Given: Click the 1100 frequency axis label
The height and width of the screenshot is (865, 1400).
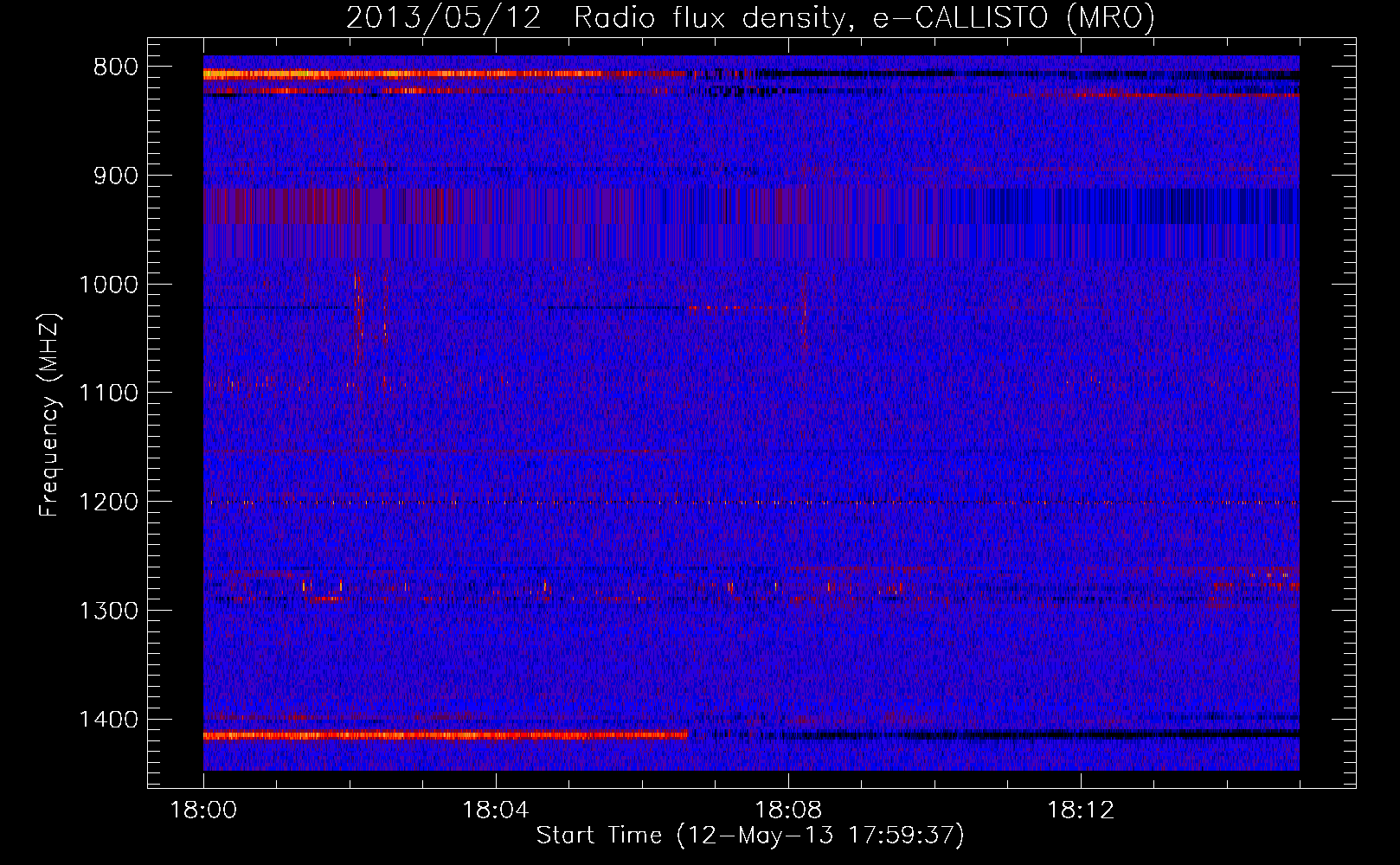Looking at the screenshot, I should (x=108, y=394).
